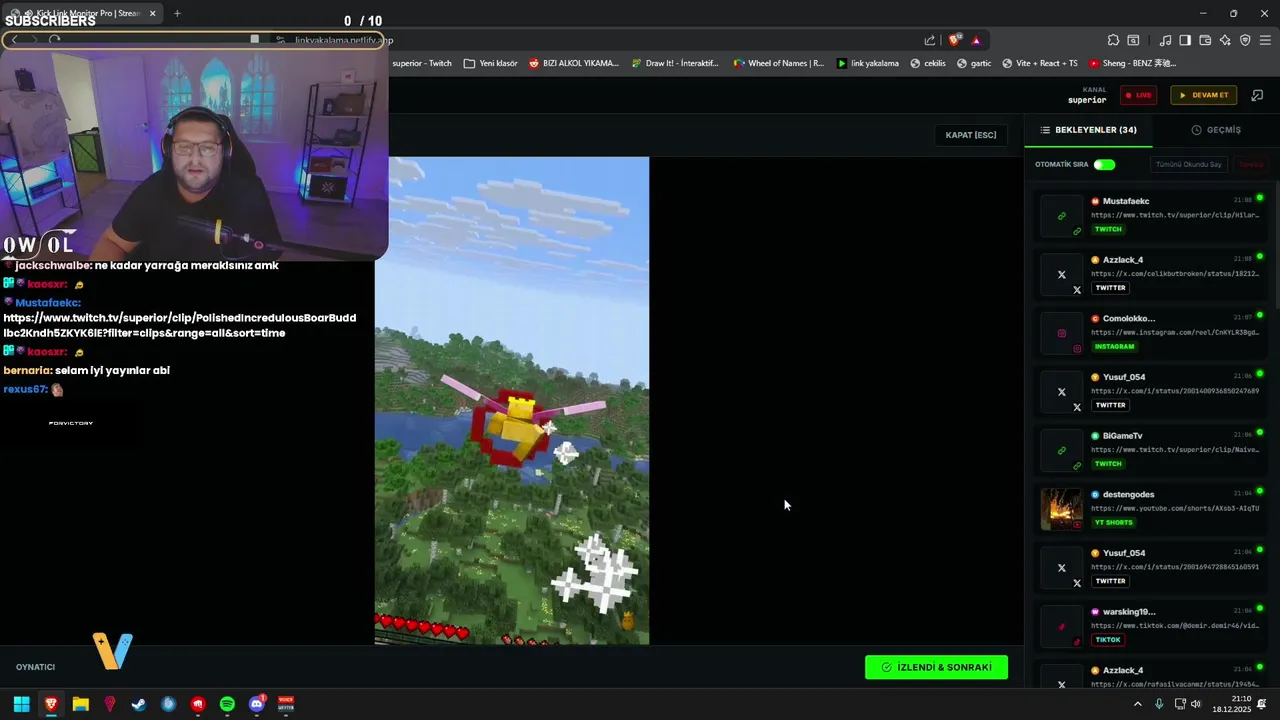1280x720 pixels.
Task: Click the İZLENDİ & SONRAKİ button
Action: coord(936,667)
